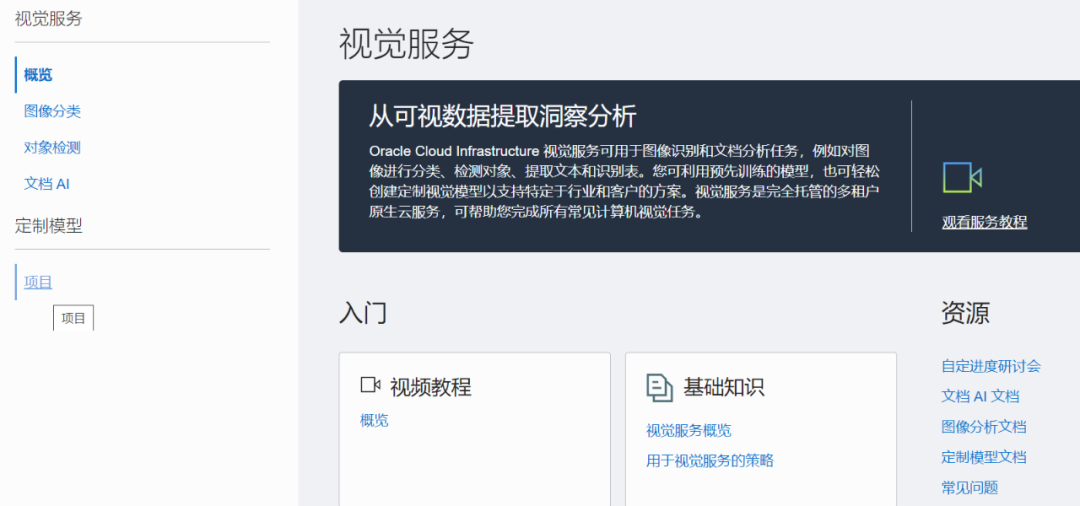Viewport: 1080px width, 506px height.
Task: Open the 定制模型文档 resource link
Action: (x=984, y=457)
